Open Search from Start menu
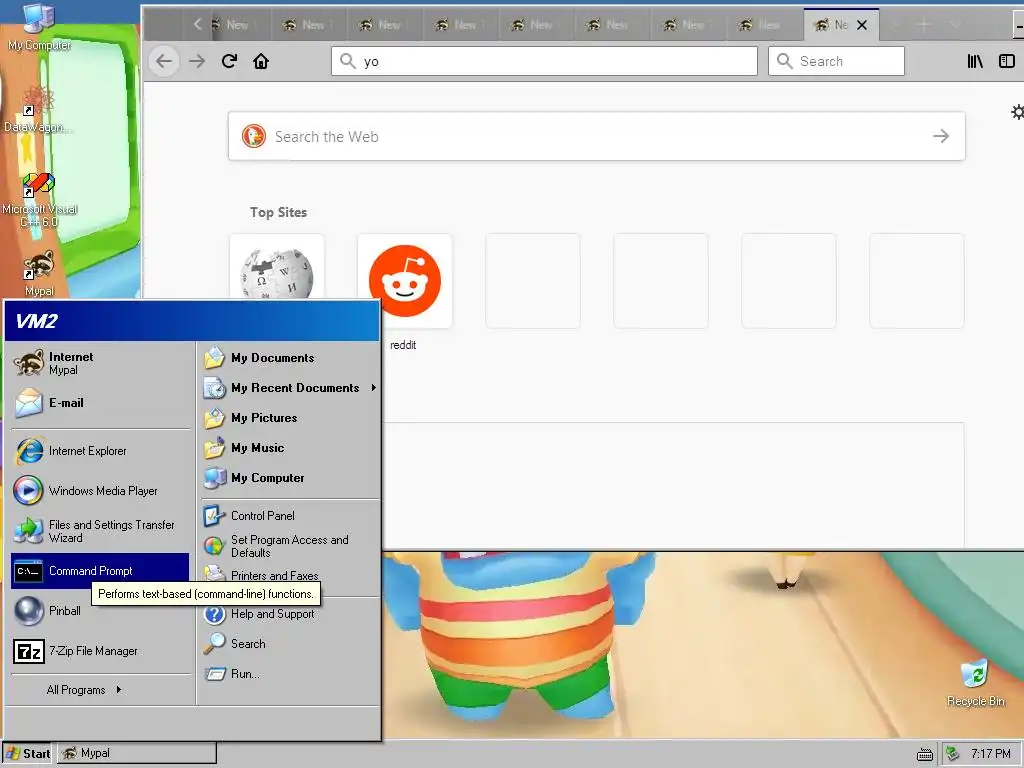The image size is (1024, 768). [x=290, y=644]
